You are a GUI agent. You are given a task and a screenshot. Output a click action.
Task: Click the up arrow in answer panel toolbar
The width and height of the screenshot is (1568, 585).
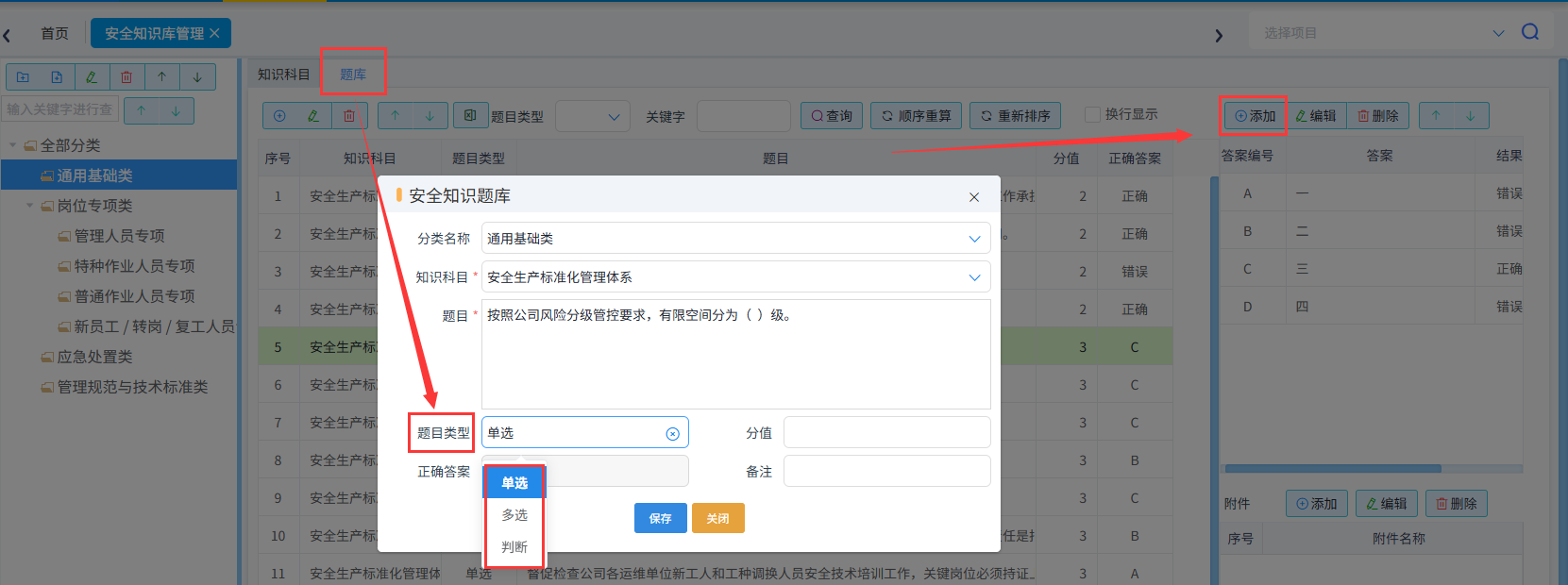click(x=1436, y=116)
